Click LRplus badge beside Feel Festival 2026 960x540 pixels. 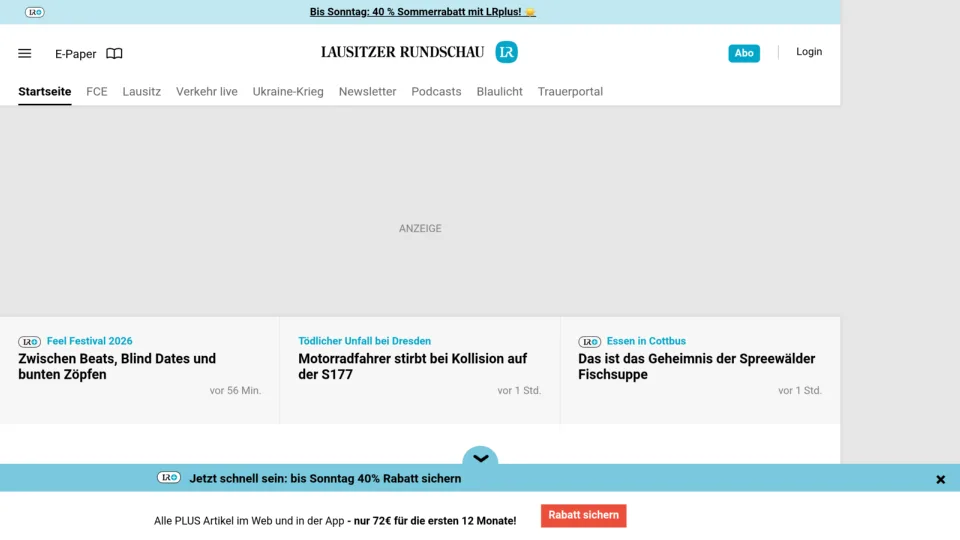pyautogui.click(x=29, y=342)
